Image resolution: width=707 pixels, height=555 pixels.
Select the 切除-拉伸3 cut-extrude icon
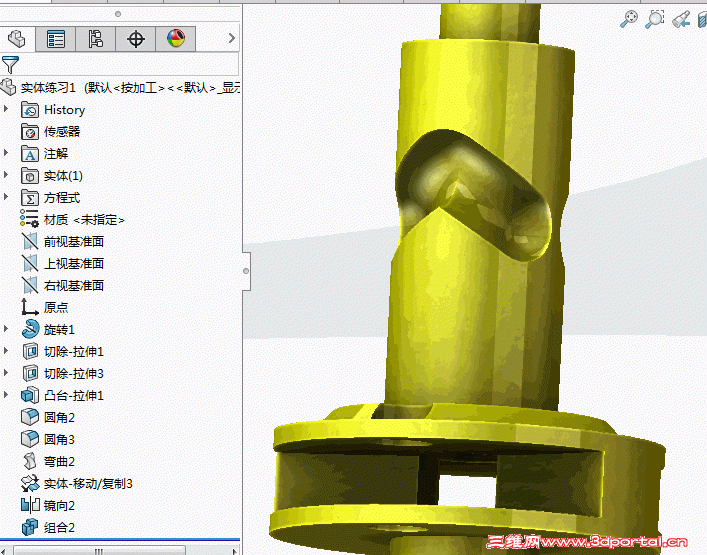click(30, 373)
